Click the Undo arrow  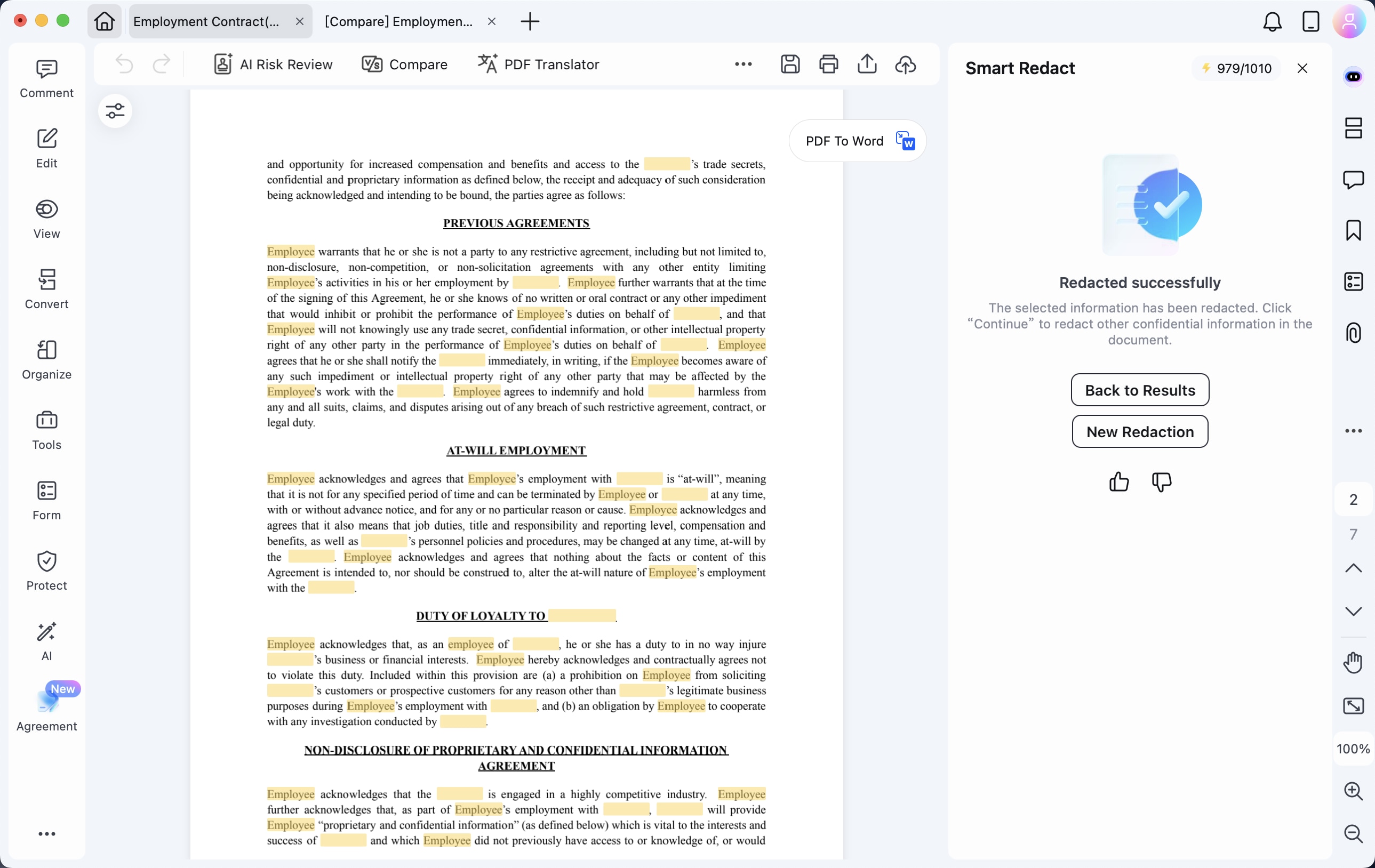pyautogui.click(x=124, y=64)
